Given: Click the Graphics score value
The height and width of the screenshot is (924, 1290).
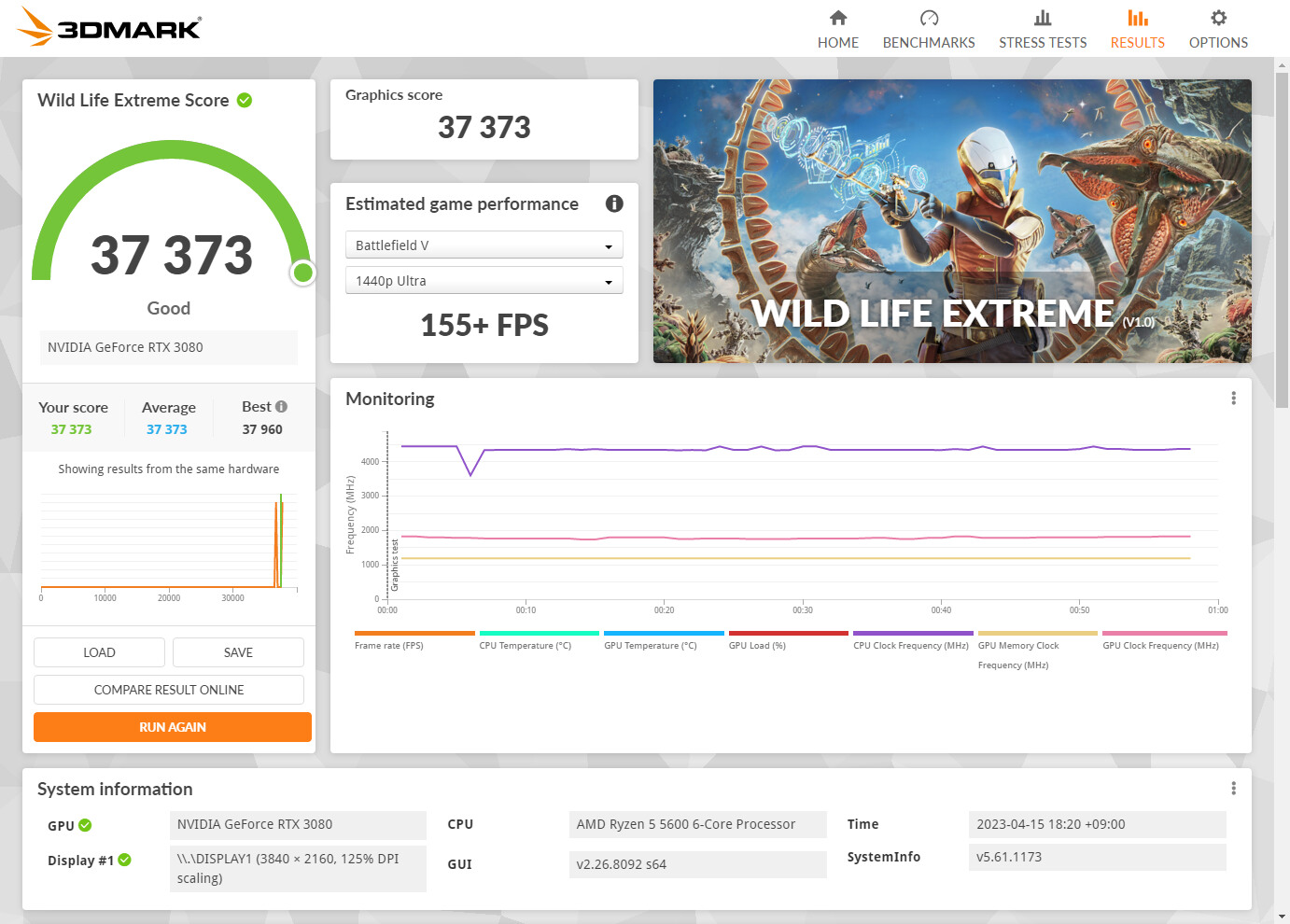Looking at the screenshot, I should click(484, 127).
